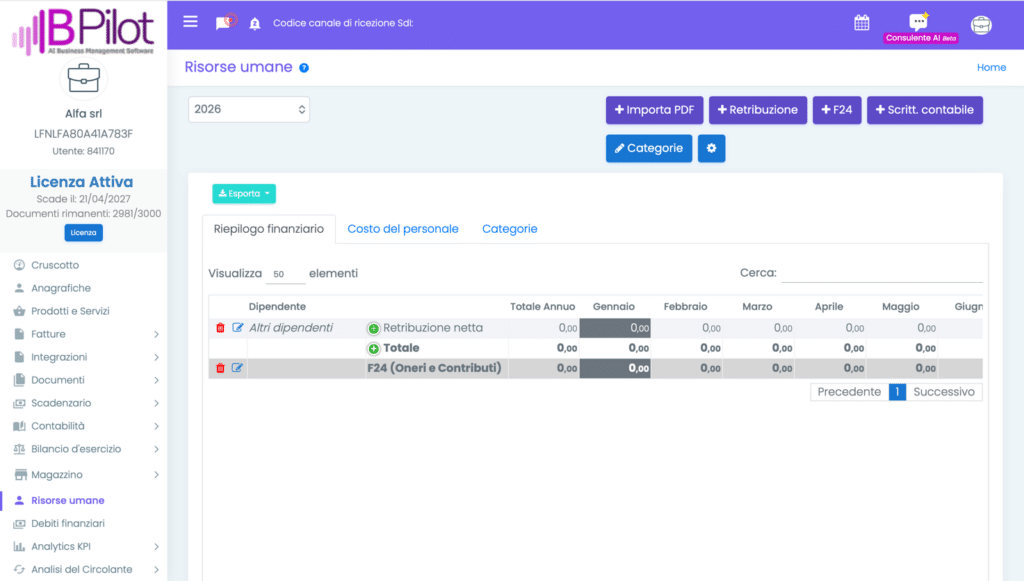This screenshot has width=1024, height=581.
Task: Expand the Retribuzione netta green plus
Action: click(374, 328)
